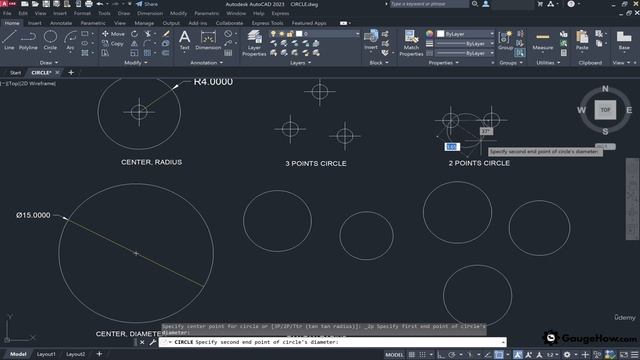The width and height of the screenshot is (640, 360).
Task: Select the Line tool
Action: (9, 40)
